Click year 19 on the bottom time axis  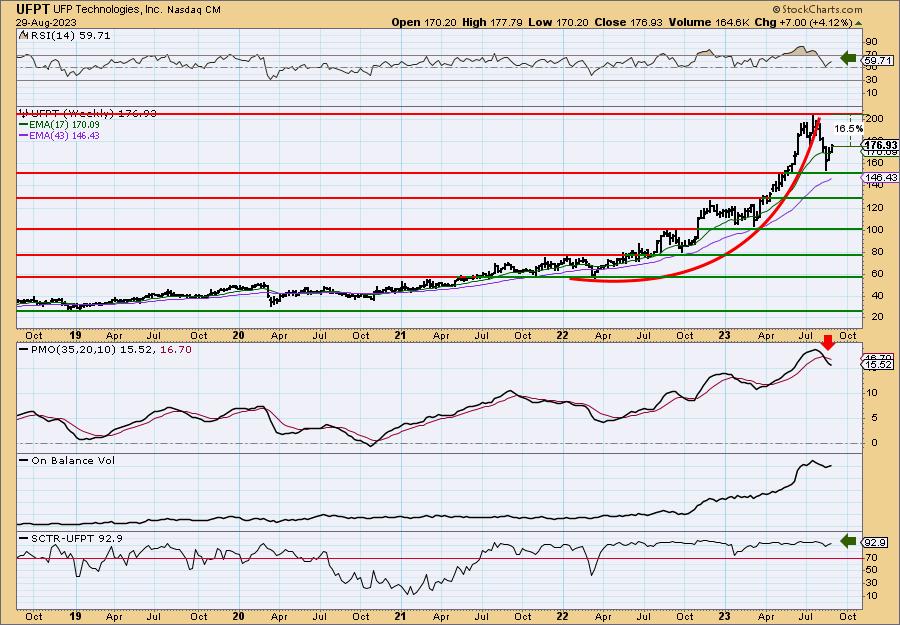pos(75,616)
